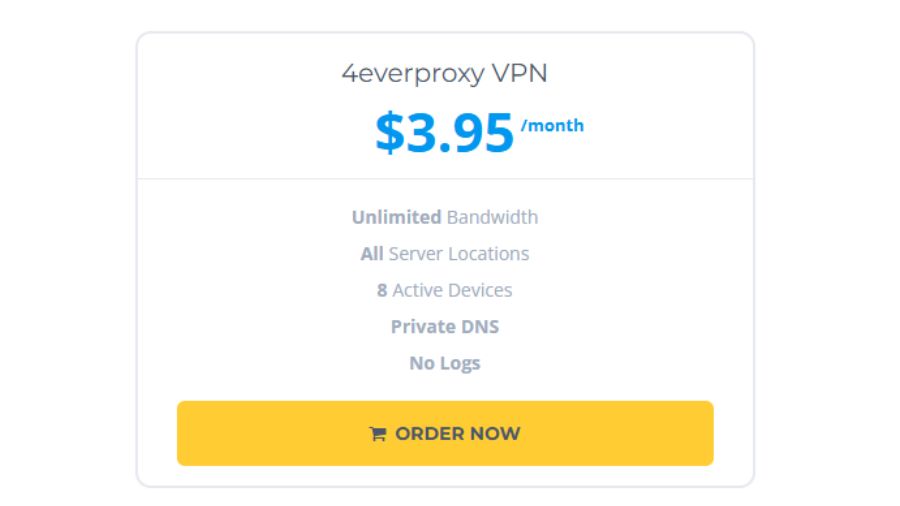Click the word Bandwidth
The width and height of the screenshot is (900, 506).
pos(492,217)
